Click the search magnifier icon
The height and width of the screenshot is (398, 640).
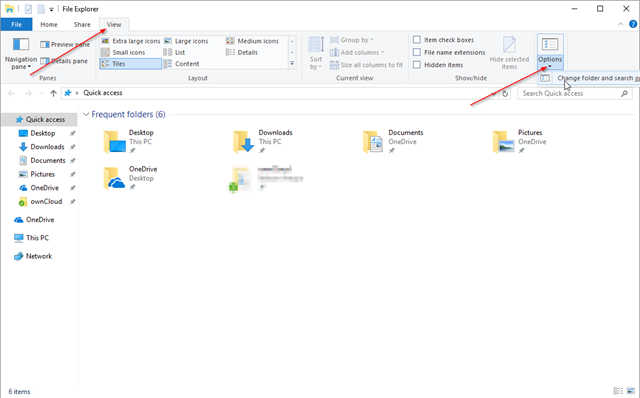point(624,93)
